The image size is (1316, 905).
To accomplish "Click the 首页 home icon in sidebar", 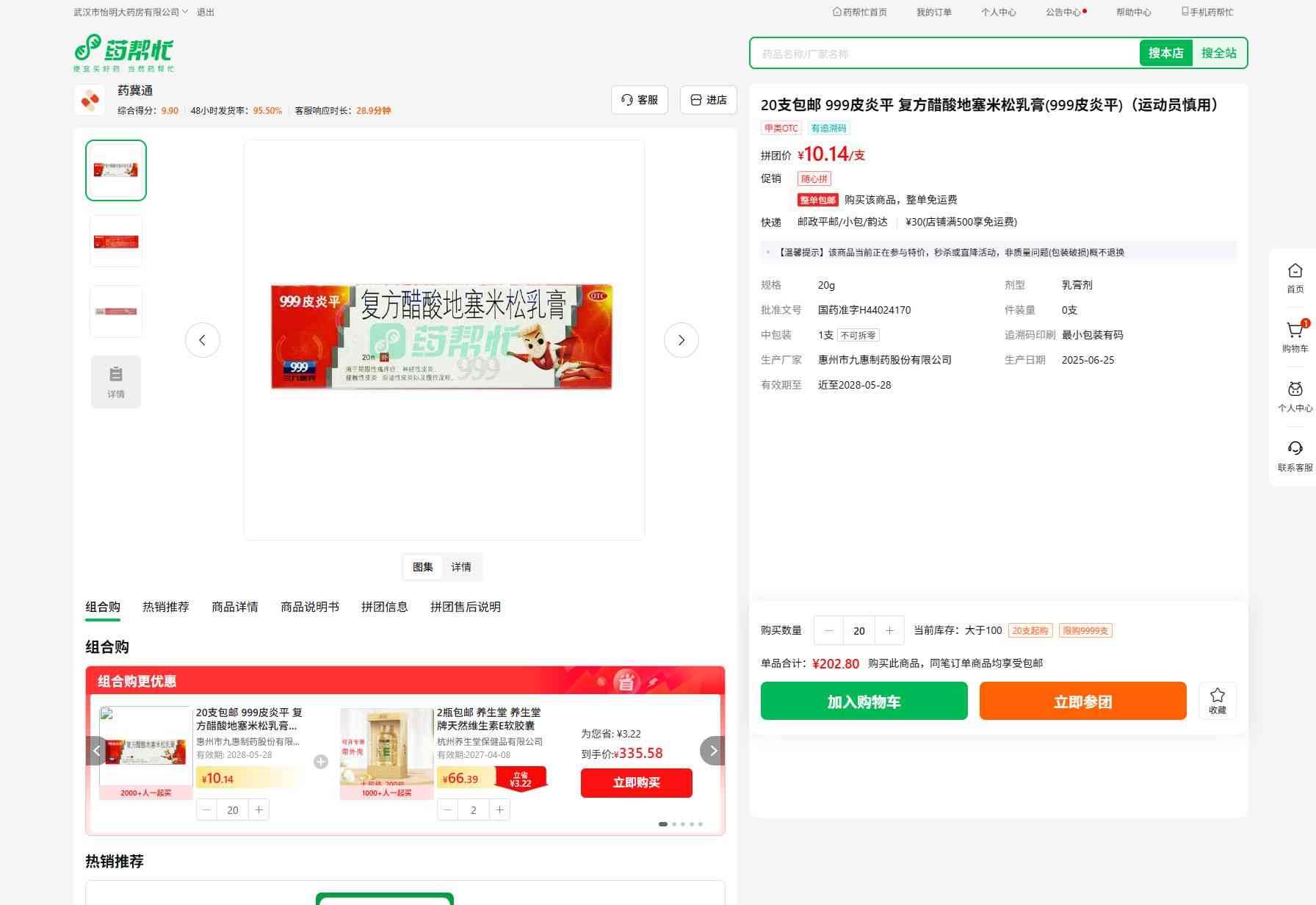I will pyautogui.click(x=1295, y=271).
